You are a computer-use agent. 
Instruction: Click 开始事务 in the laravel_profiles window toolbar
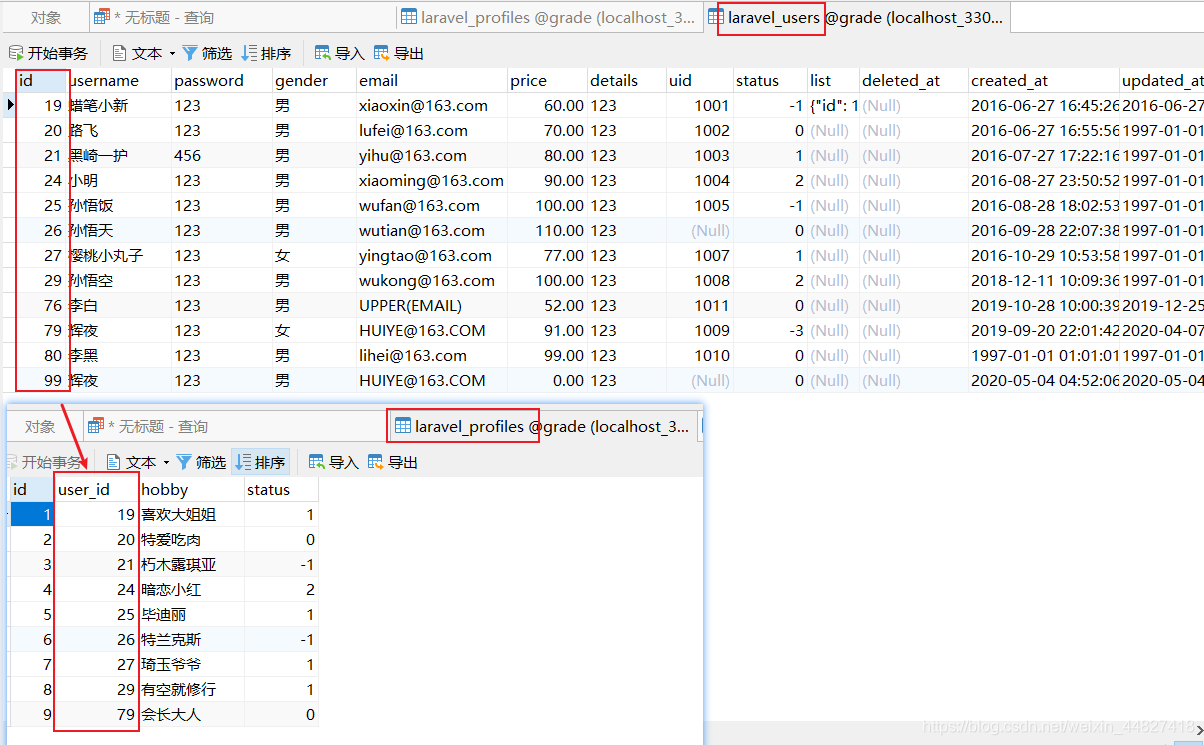click(44, 462)
